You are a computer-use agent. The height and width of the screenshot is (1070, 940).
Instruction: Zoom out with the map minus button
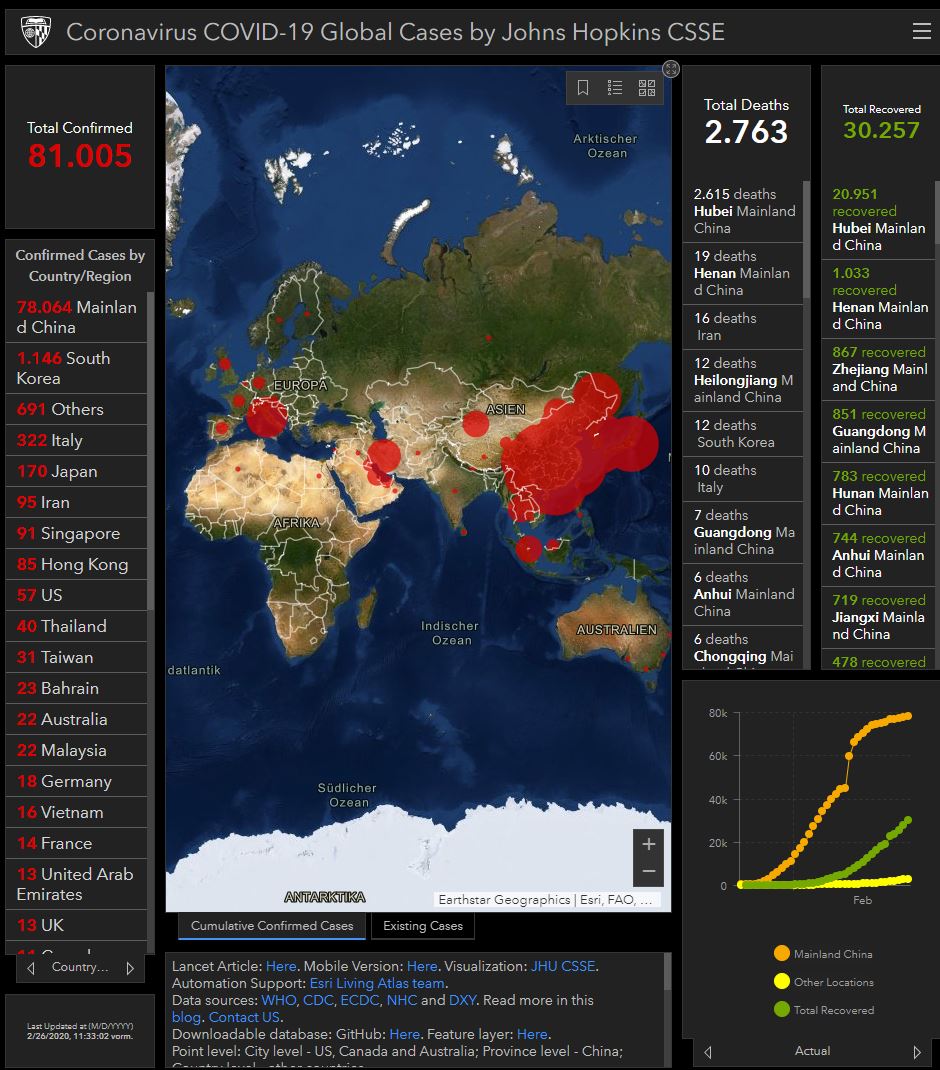tap(649, 871)
